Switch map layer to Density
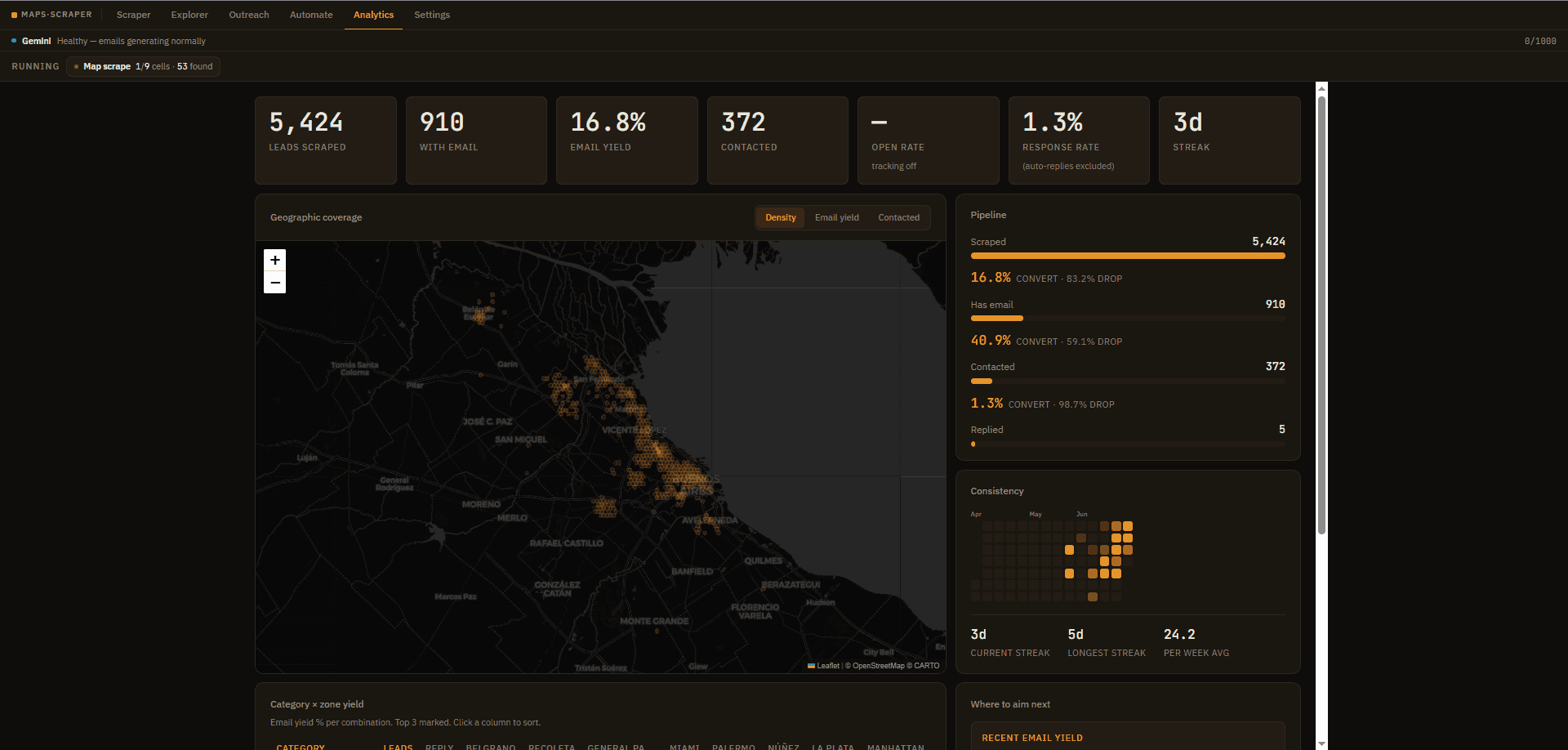Viewport: 1568px width, 750px height. 780,217
